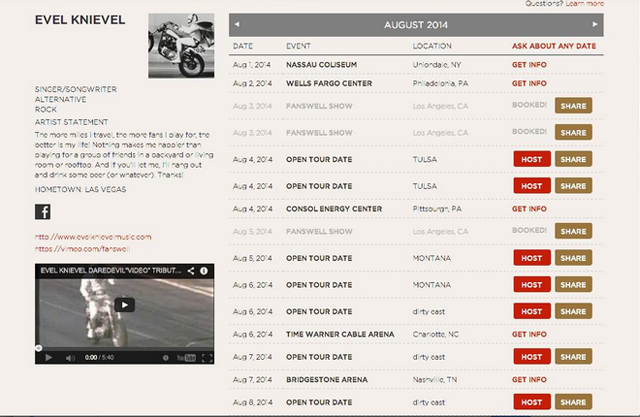Select the NASSAU COLISEUM event name

click(322, 64)
